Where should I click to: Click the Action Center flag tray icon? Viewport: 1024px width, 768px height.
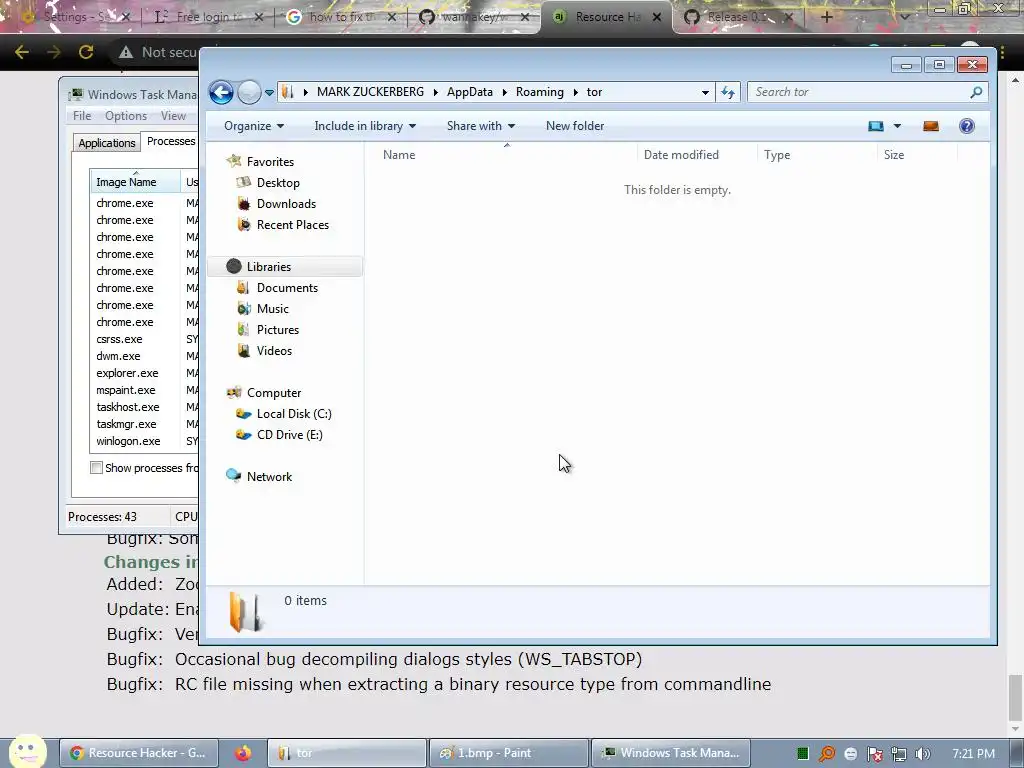[x=874, y=754]
